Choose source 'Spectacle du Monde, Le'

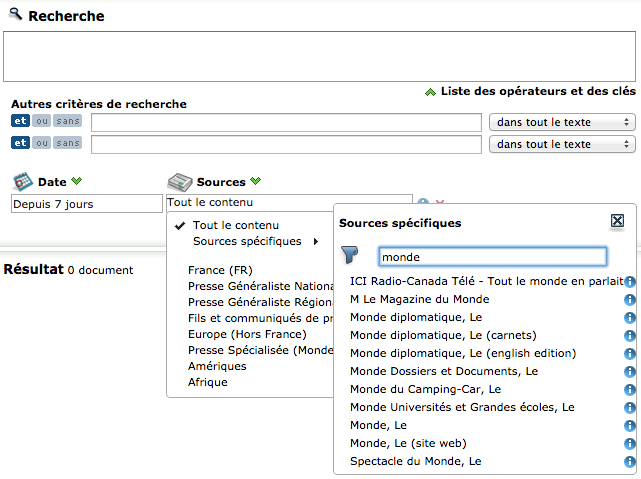point(416,461)
